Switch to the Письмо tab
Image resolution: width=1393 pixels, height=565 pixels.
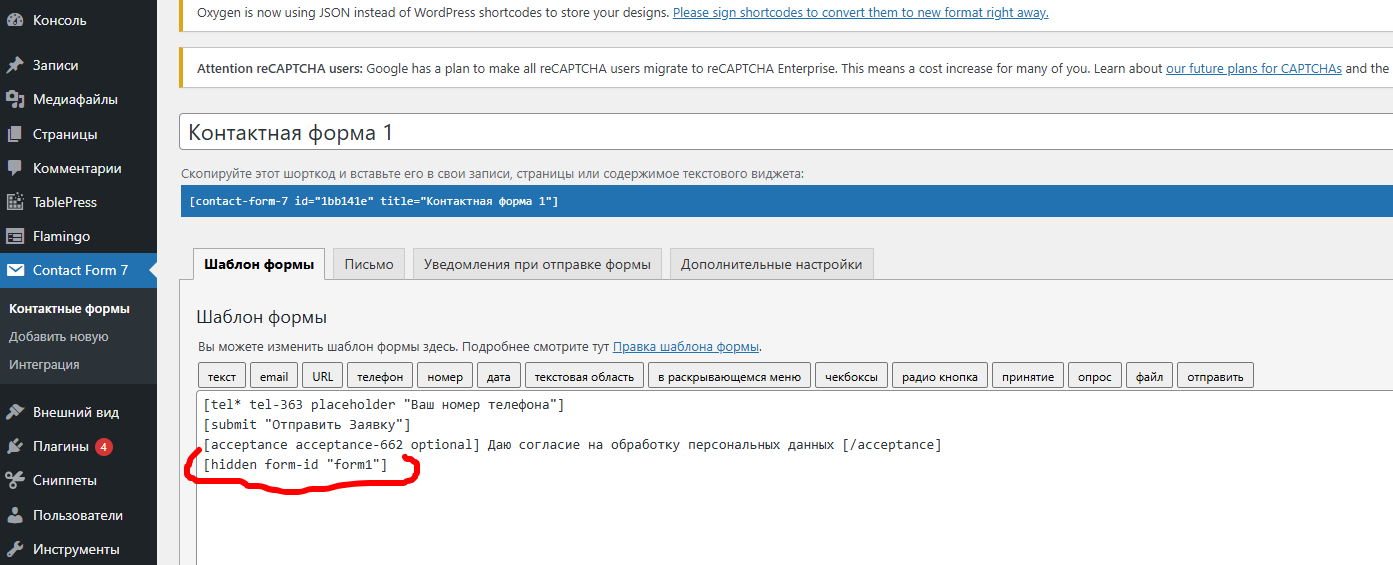(x=369, y=264)
